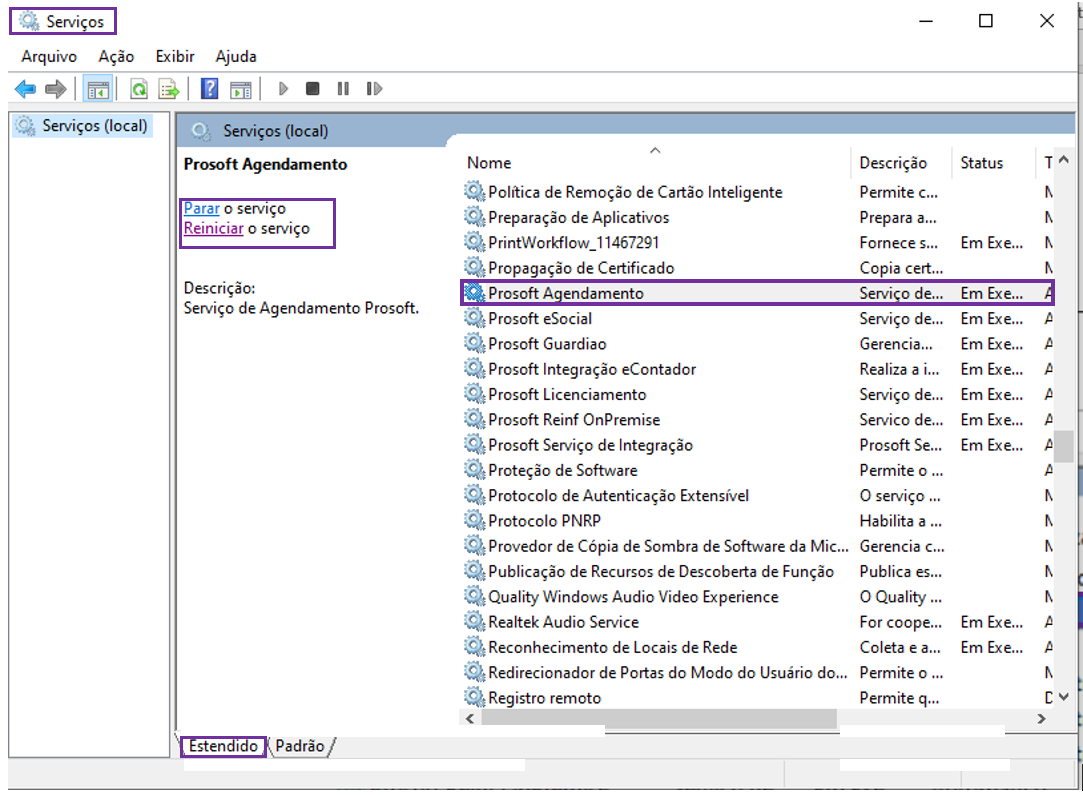Select Serviços (local) in the tree
The width and height of the screenshot is (1083, 795).
coord(83,126)
